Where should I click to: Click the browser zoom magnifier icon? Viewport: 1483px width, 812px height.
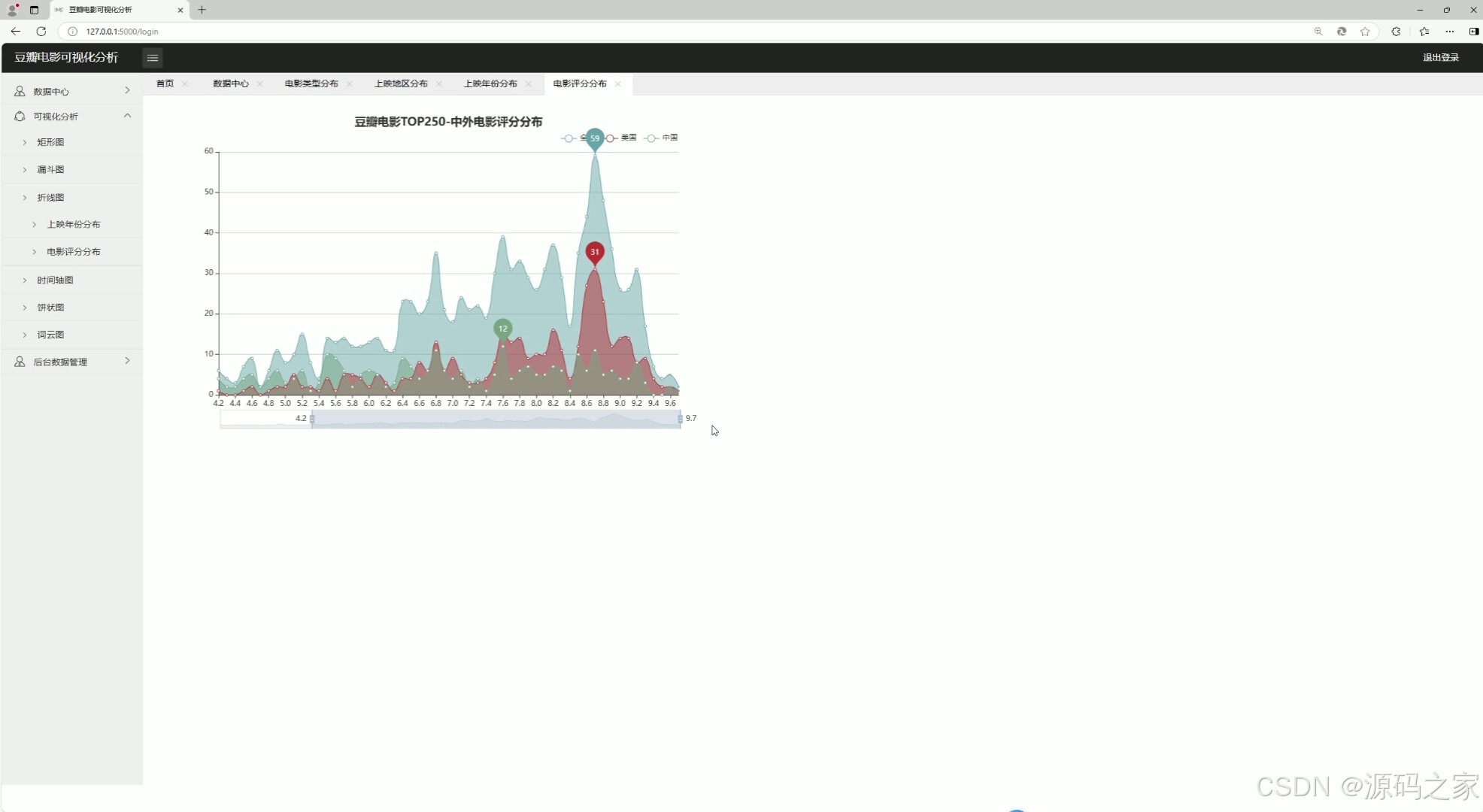coord(1318,32)
